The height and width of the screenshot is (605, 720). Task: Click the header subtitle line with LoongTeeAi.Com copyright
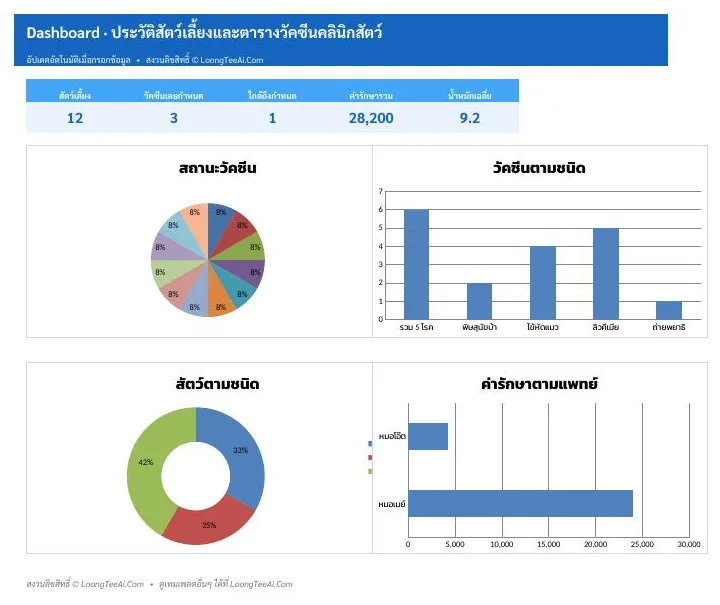tap(145, 60)
